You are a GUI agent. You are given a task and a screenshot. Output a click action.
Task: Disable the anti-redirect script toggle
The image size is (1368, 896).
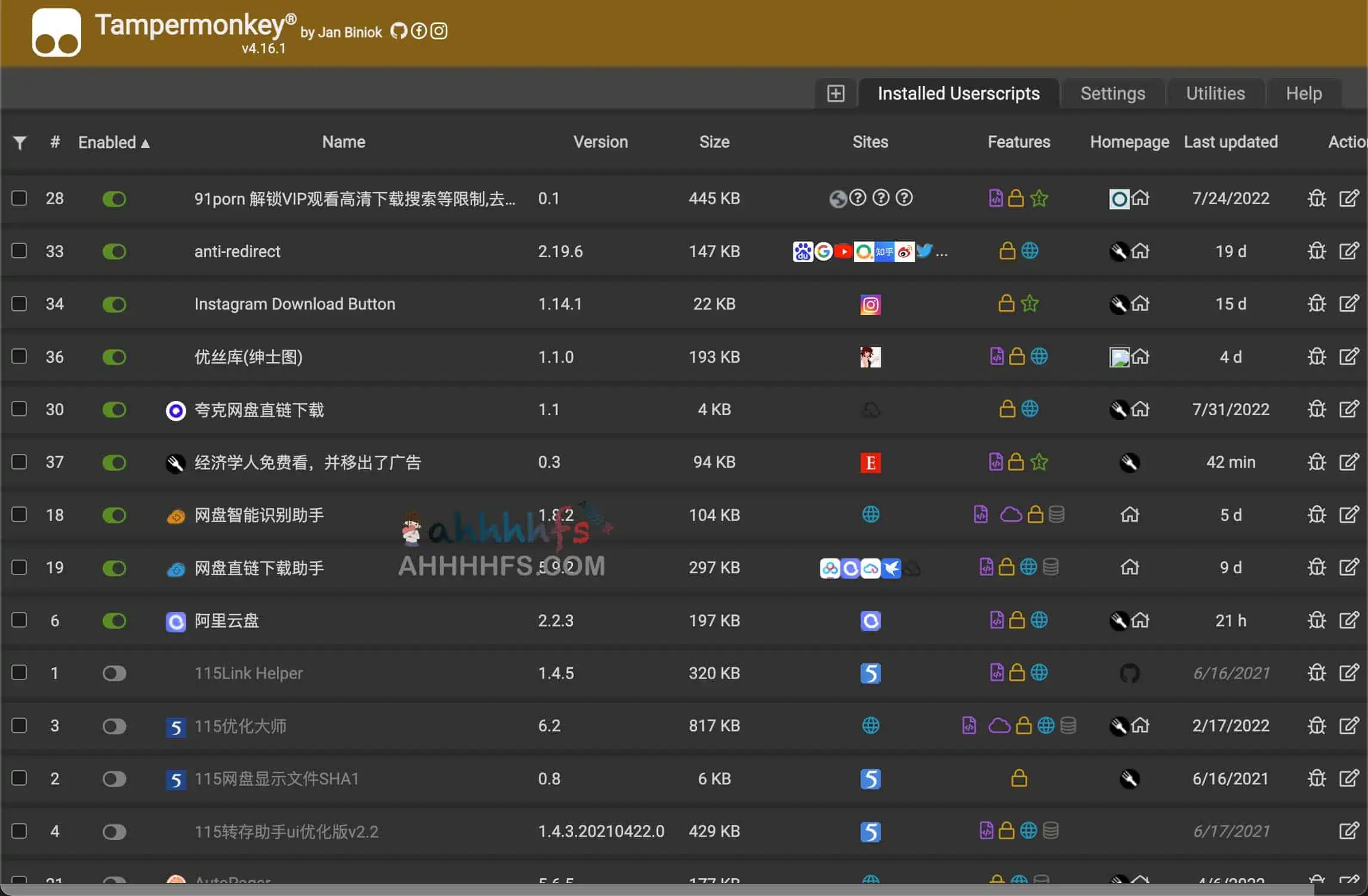(x=114, y=252)
